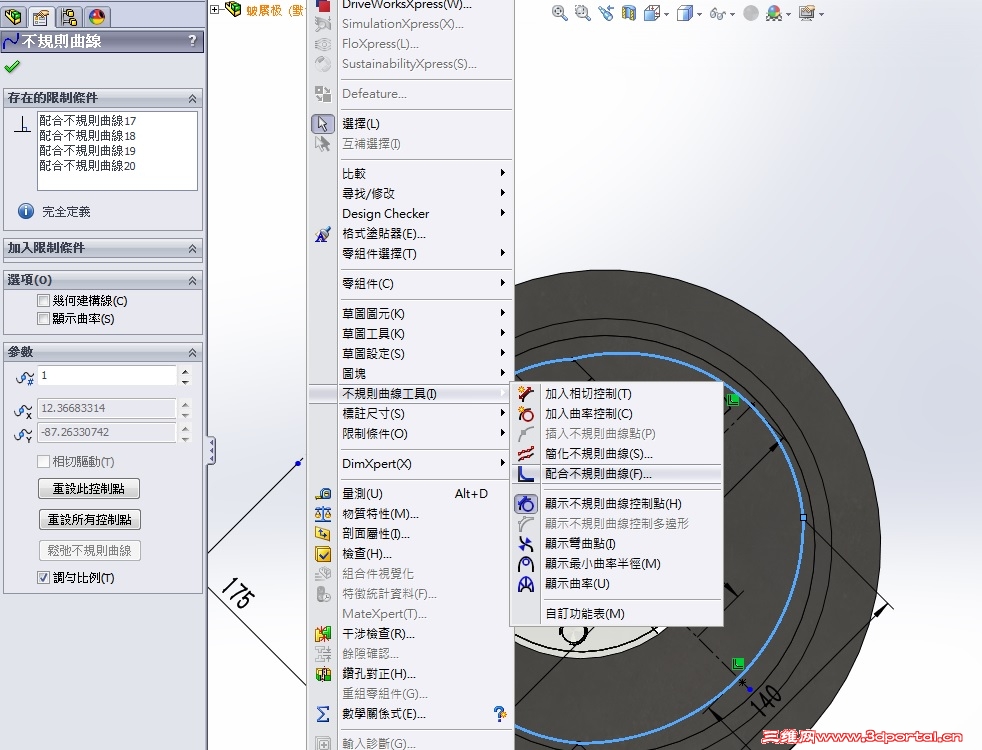
Task: Collapse the 參數 section
Action: click(192, 352)
